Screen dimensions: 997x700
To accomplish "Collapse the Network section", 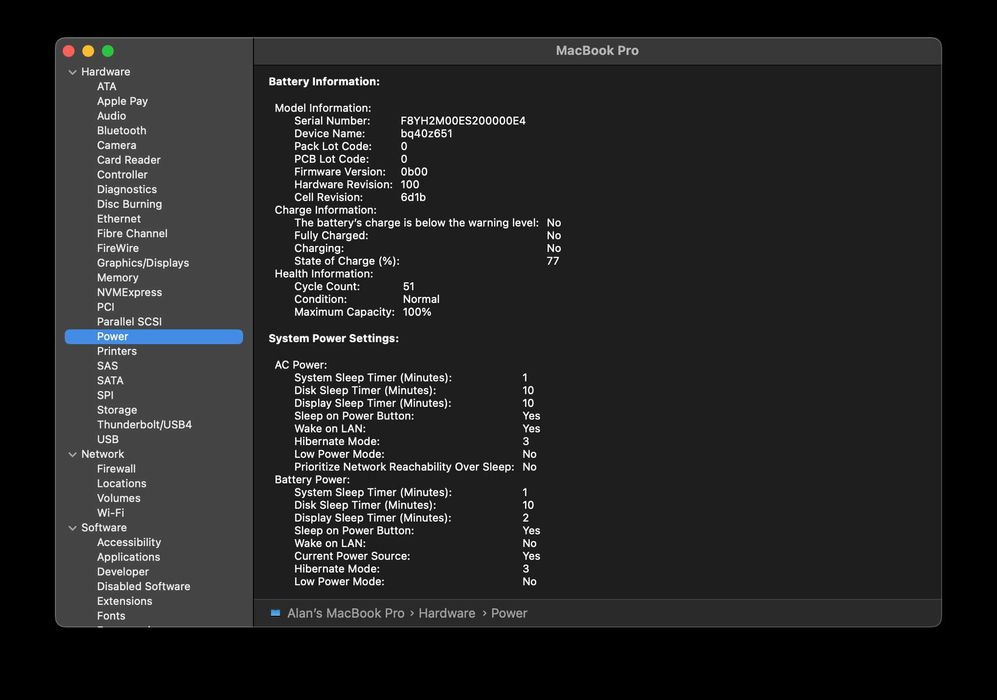I will click(72, 454).
